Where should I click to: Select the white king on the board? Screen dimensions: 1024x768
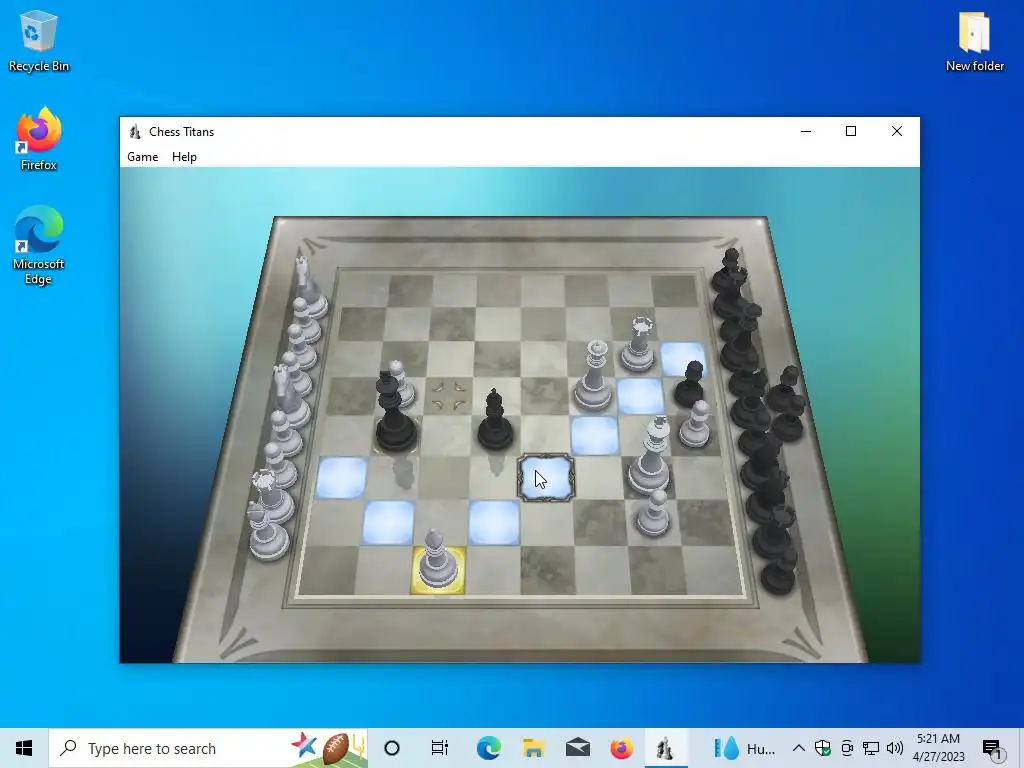pos(650,455)
